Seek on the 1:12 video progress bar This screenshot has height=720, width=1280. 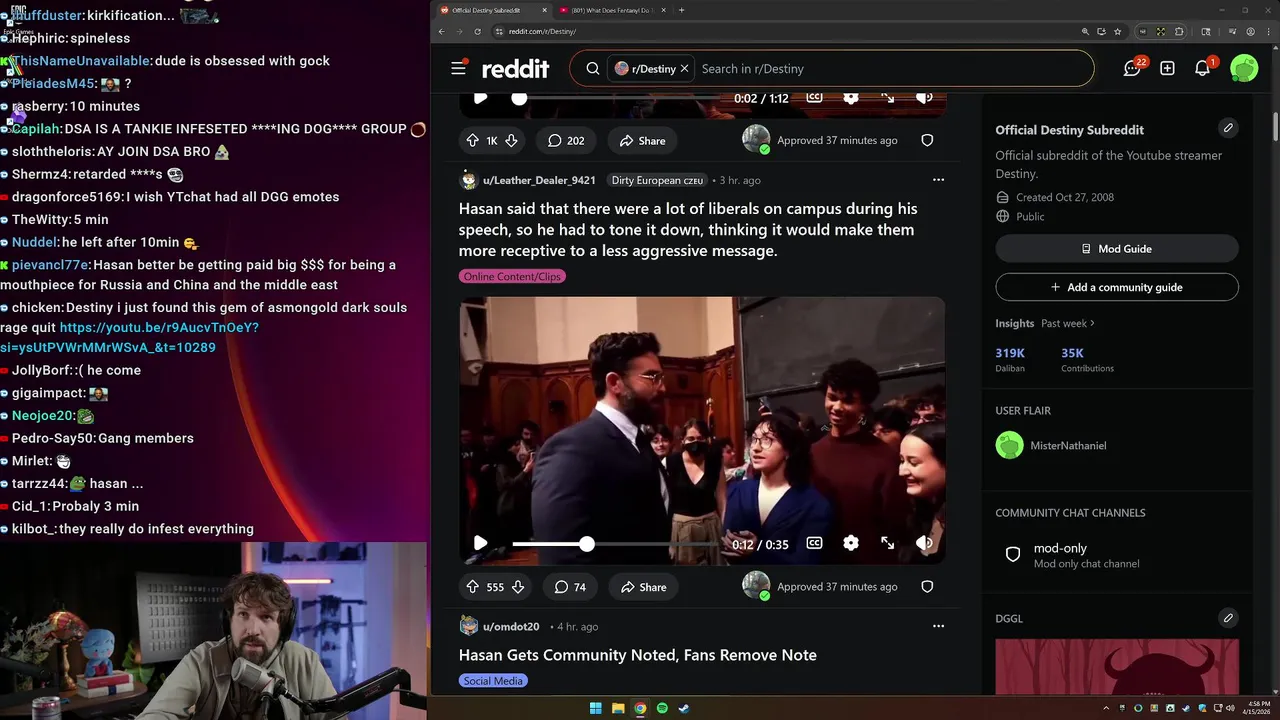(618, 98)
